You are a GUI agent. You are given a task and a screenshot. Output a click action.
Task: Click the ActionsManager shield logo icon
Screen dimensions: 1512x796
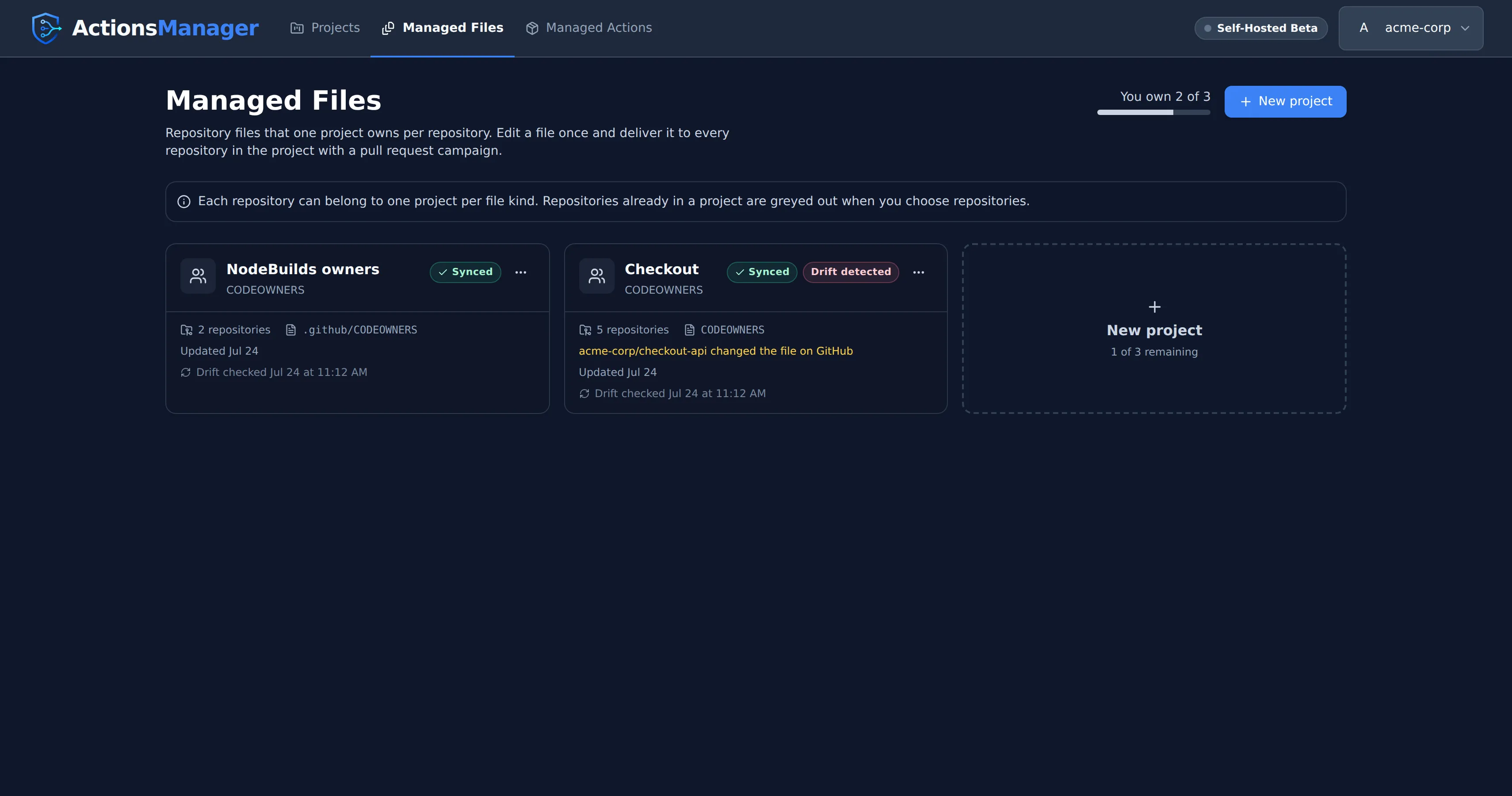point(46,28)
